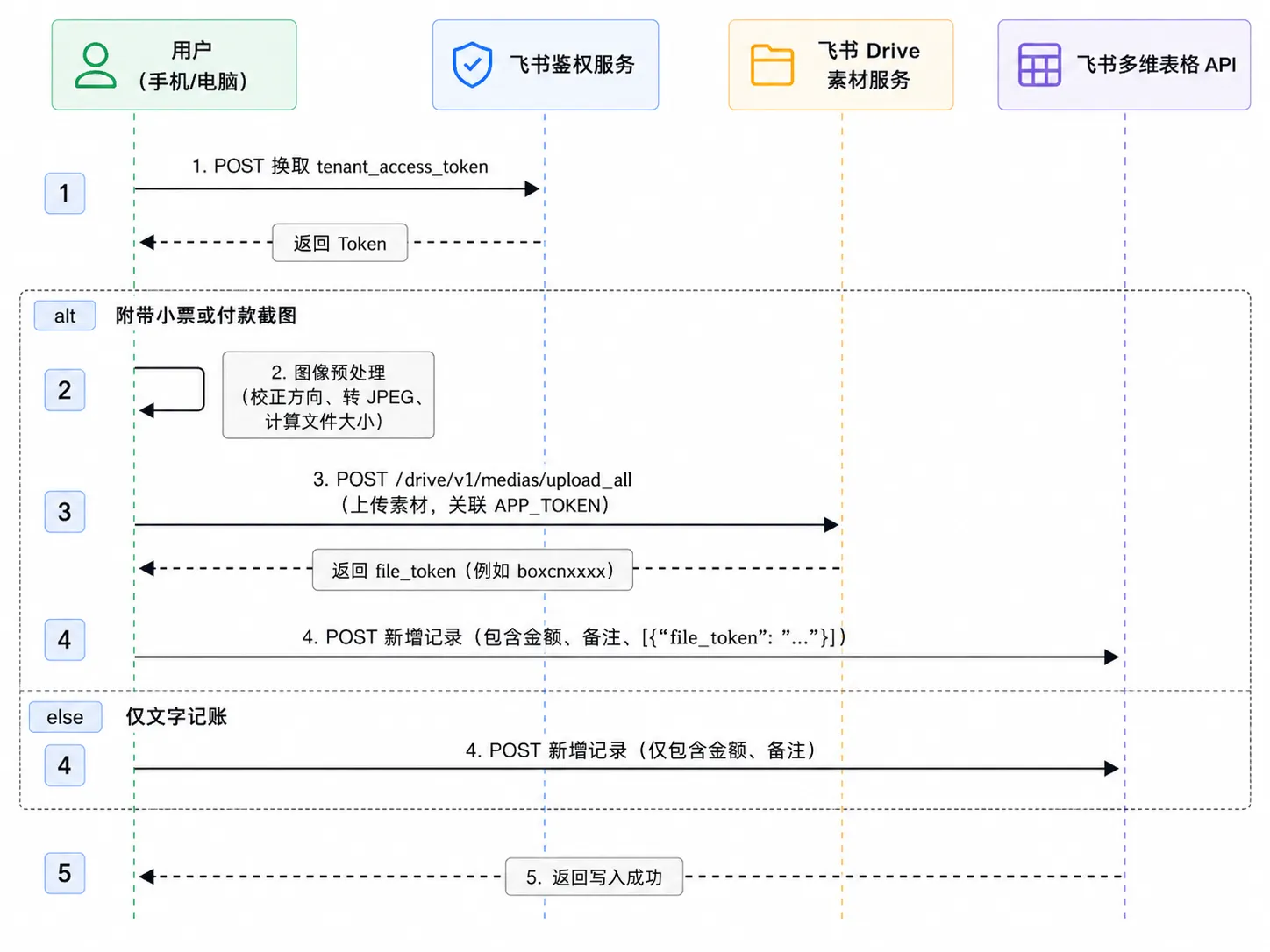Image resolution: width=1270 pixels, height=952 pixels.
Task: Select the condition text 仅文字记账
Action: point(176,717)
